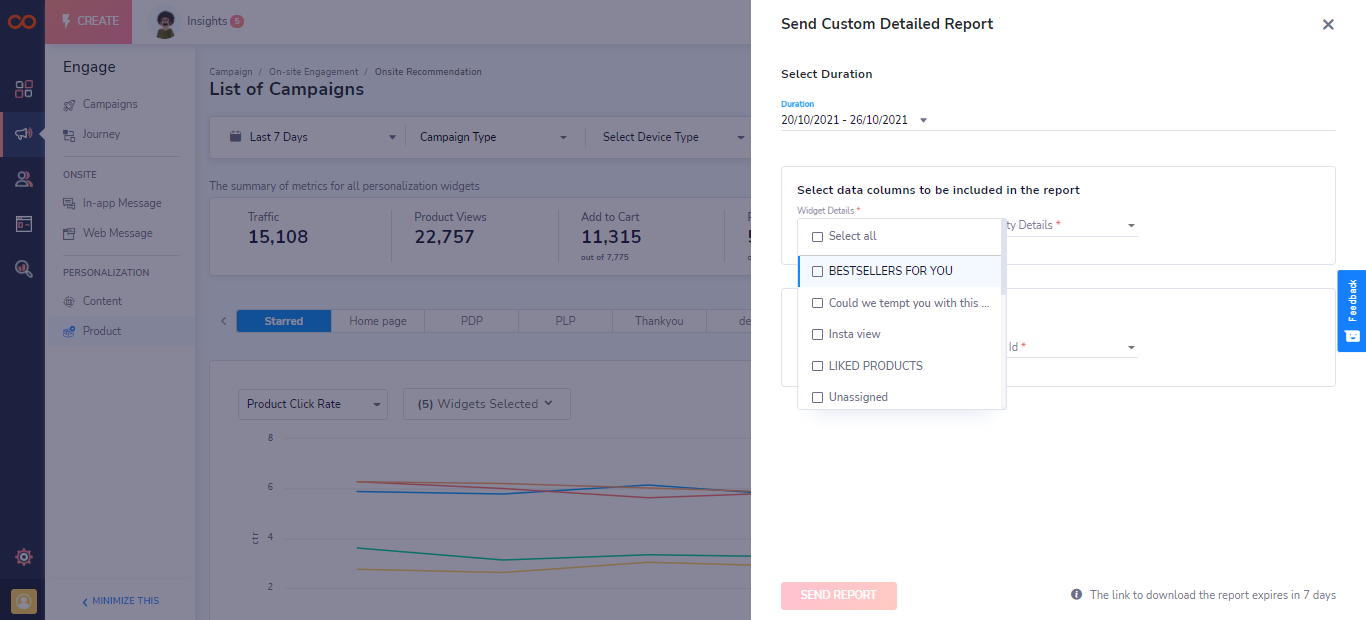Image resolution: width=1366 pixels, height=620 pixels.
Task: Click the SEND REPORT button
Action: coord(839,596)
